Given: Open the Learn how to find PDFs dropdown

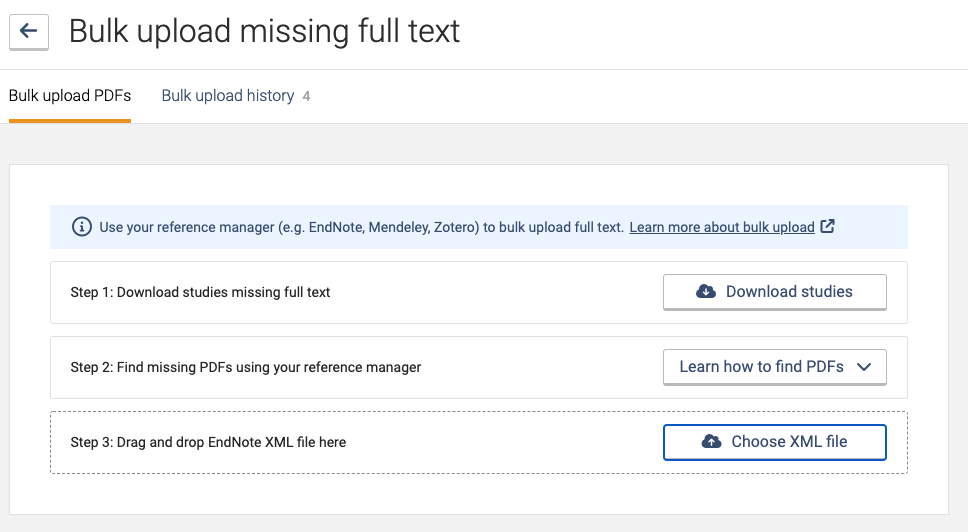Looking at the screenshot, I should point(762,367).
